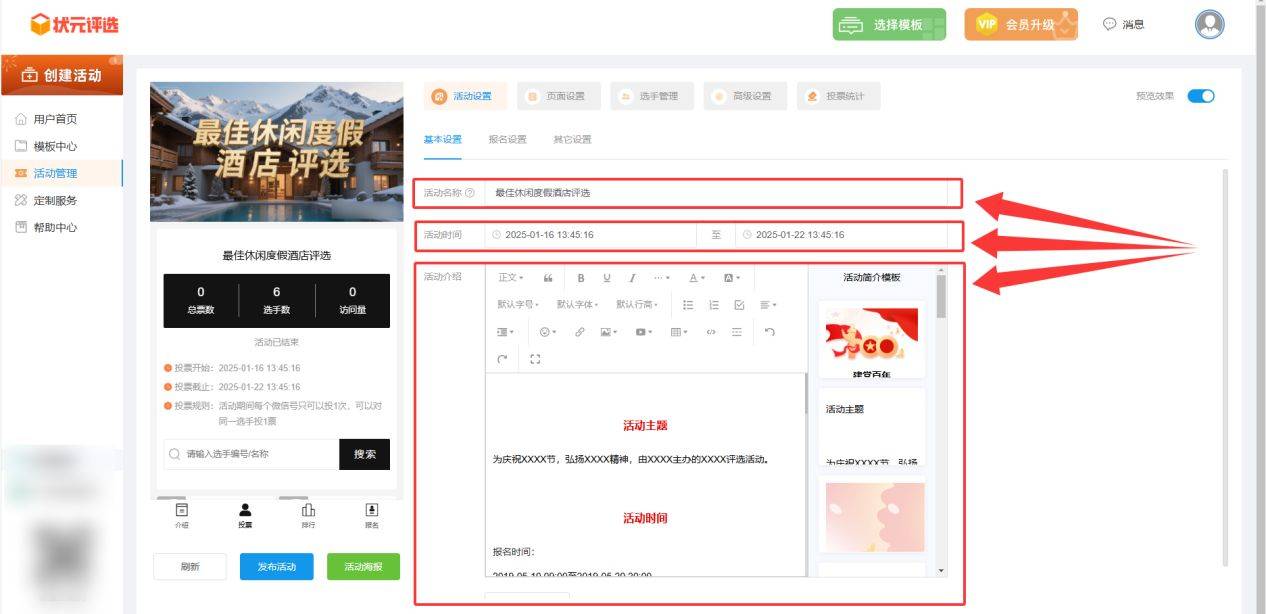Viewport: 1266px width, 614px height.
Task: Toggle the 预览效果 switch
Action: [1200, 96]
